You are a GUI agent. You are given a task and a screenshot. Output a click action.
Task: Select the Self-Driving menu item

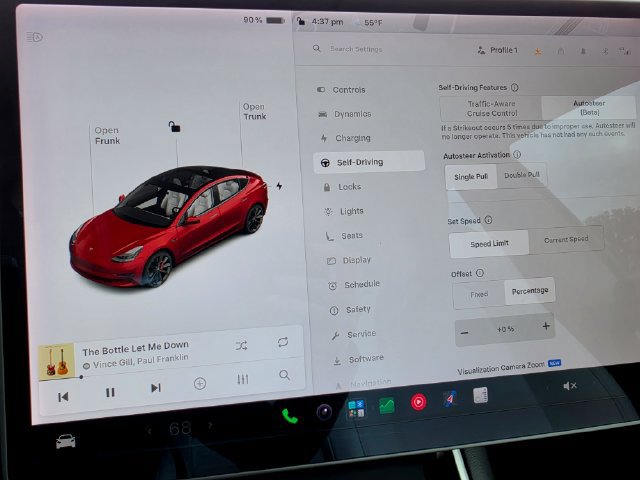point(369,162)
